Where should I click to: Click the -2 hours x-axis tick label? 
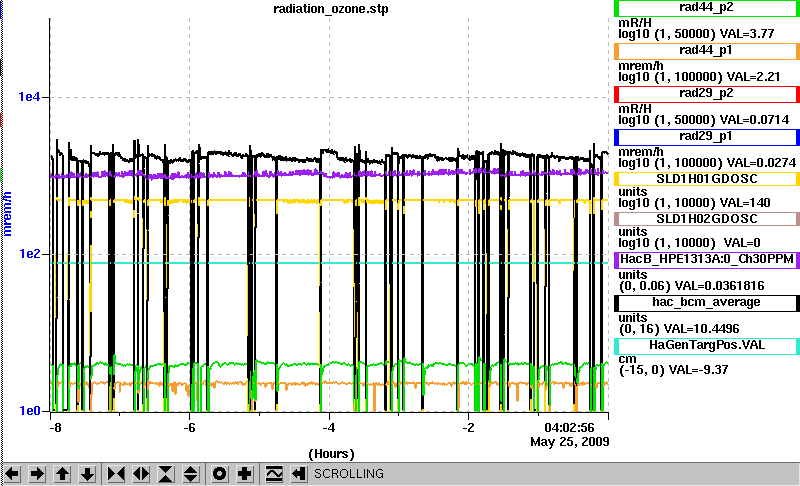click(x=468, y=427)
